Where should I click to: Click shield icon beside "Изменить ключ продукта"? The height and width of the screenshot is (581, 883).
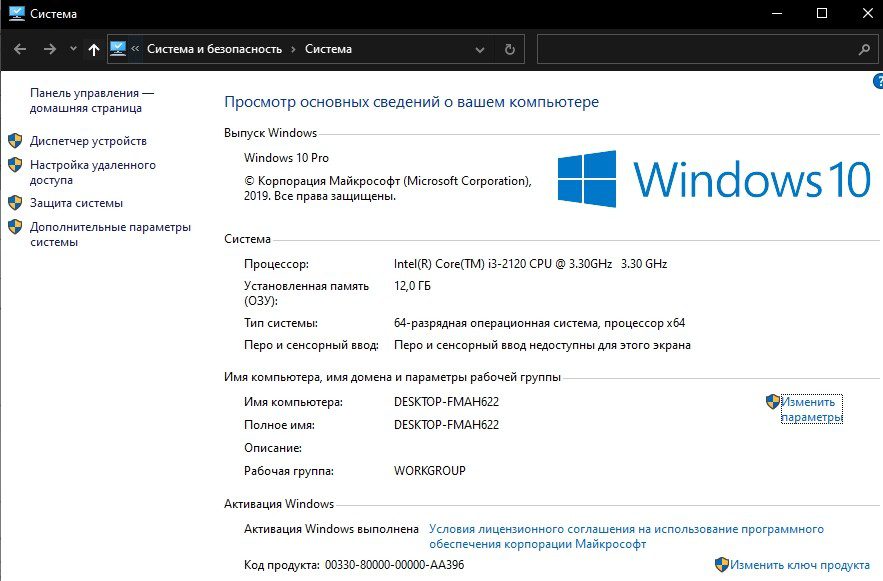coord(722,564)
